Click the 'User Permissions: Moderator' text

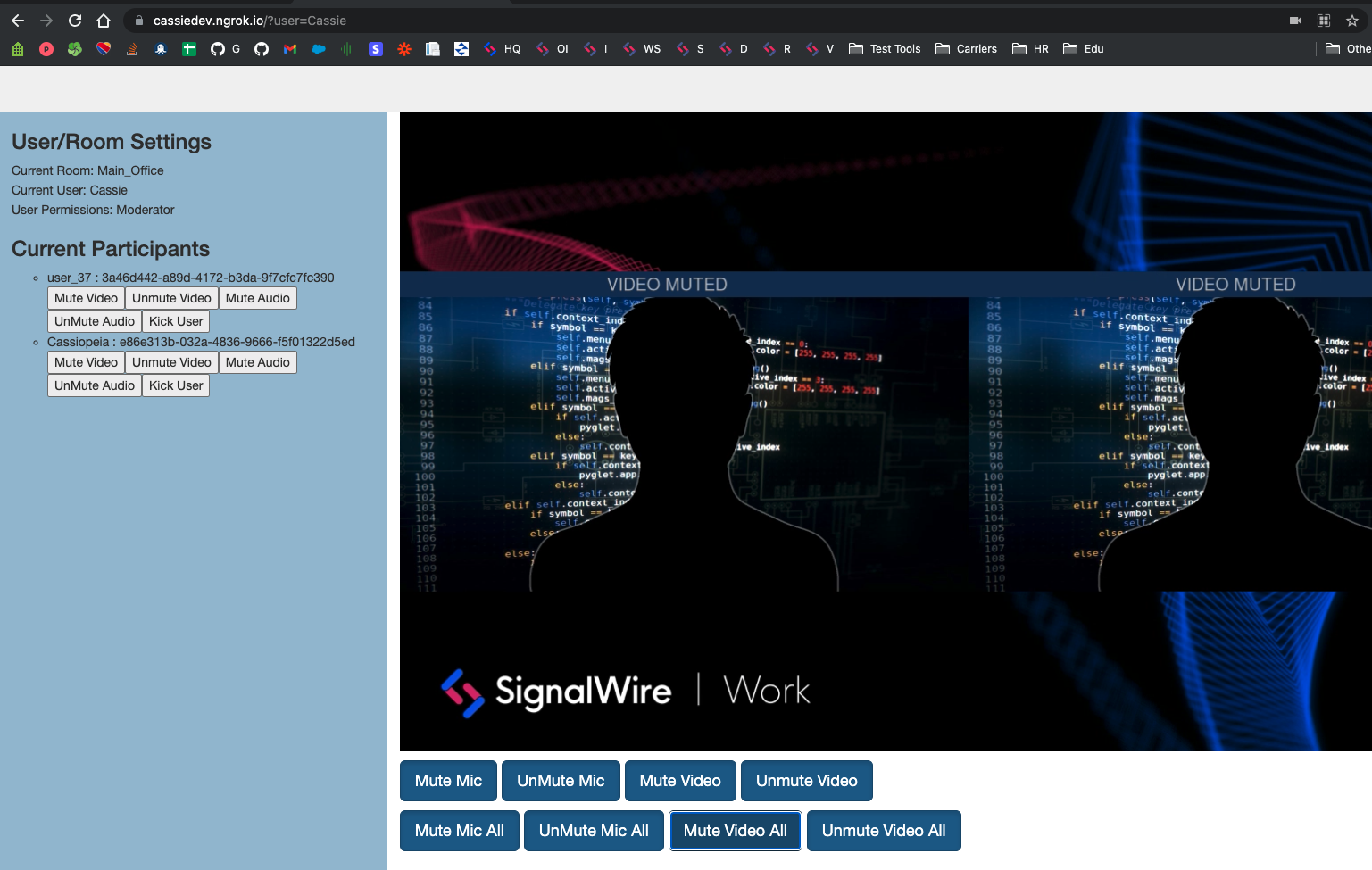coord(93,210)
